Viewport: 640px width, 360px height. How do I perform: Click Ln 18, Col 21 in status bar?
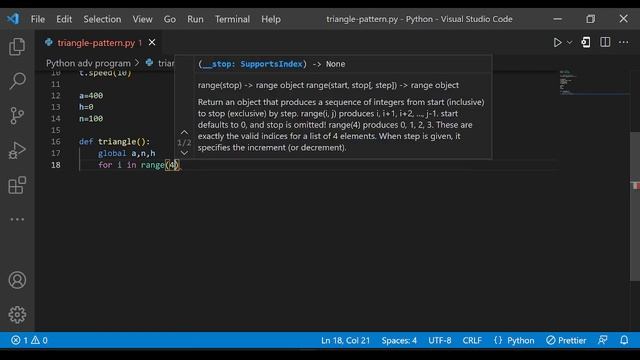(x=345, y=340)
